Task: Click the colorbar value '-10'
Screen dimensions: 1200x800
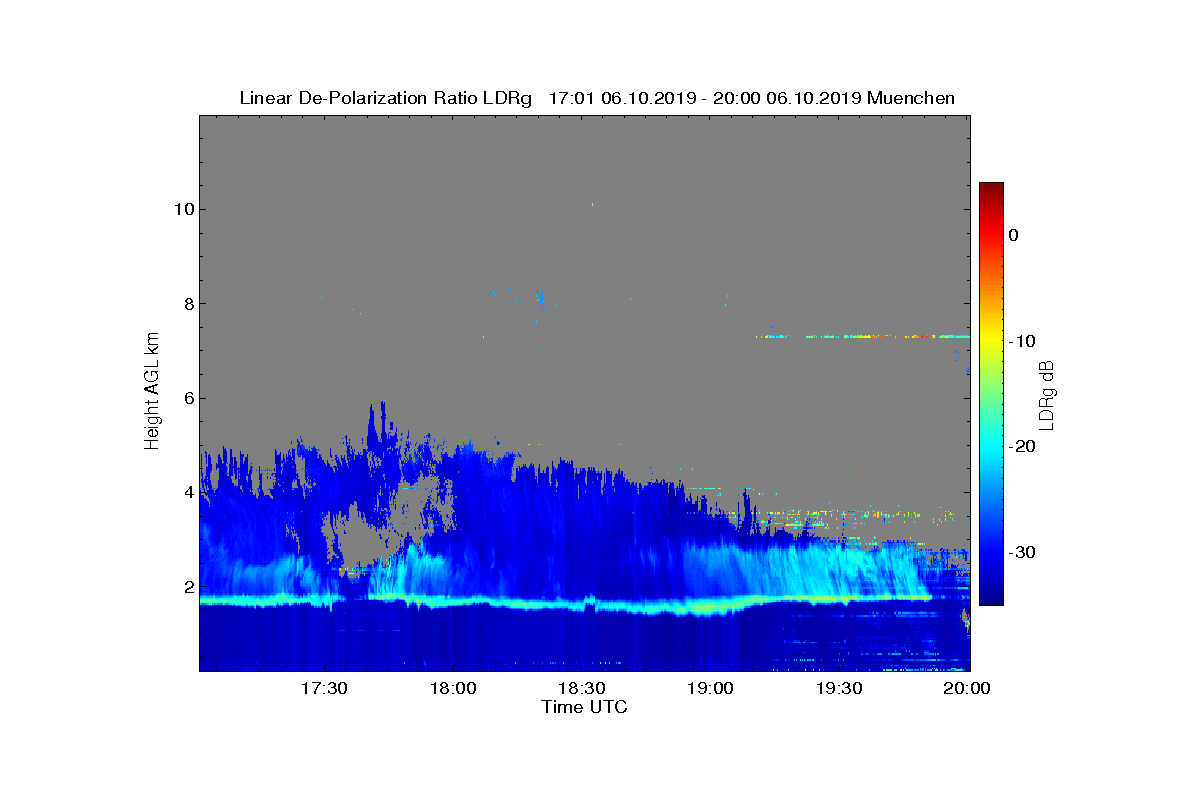Action: tap(1022, 341)
